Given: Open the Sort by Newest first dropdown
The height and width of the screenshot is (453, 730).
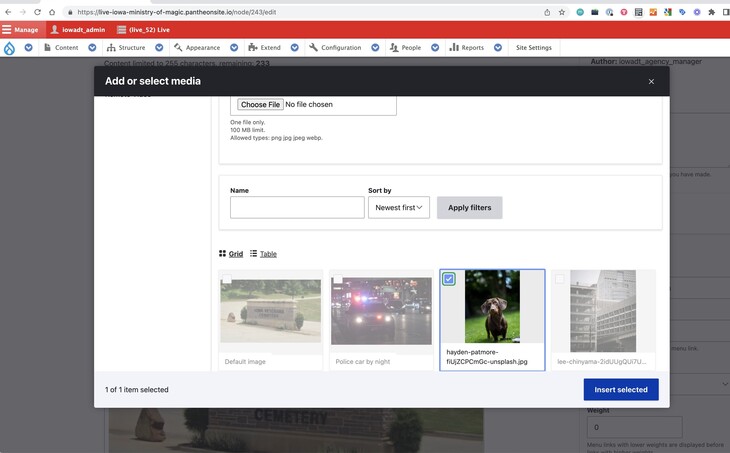Looking at the screenshot, I should 398,208.
